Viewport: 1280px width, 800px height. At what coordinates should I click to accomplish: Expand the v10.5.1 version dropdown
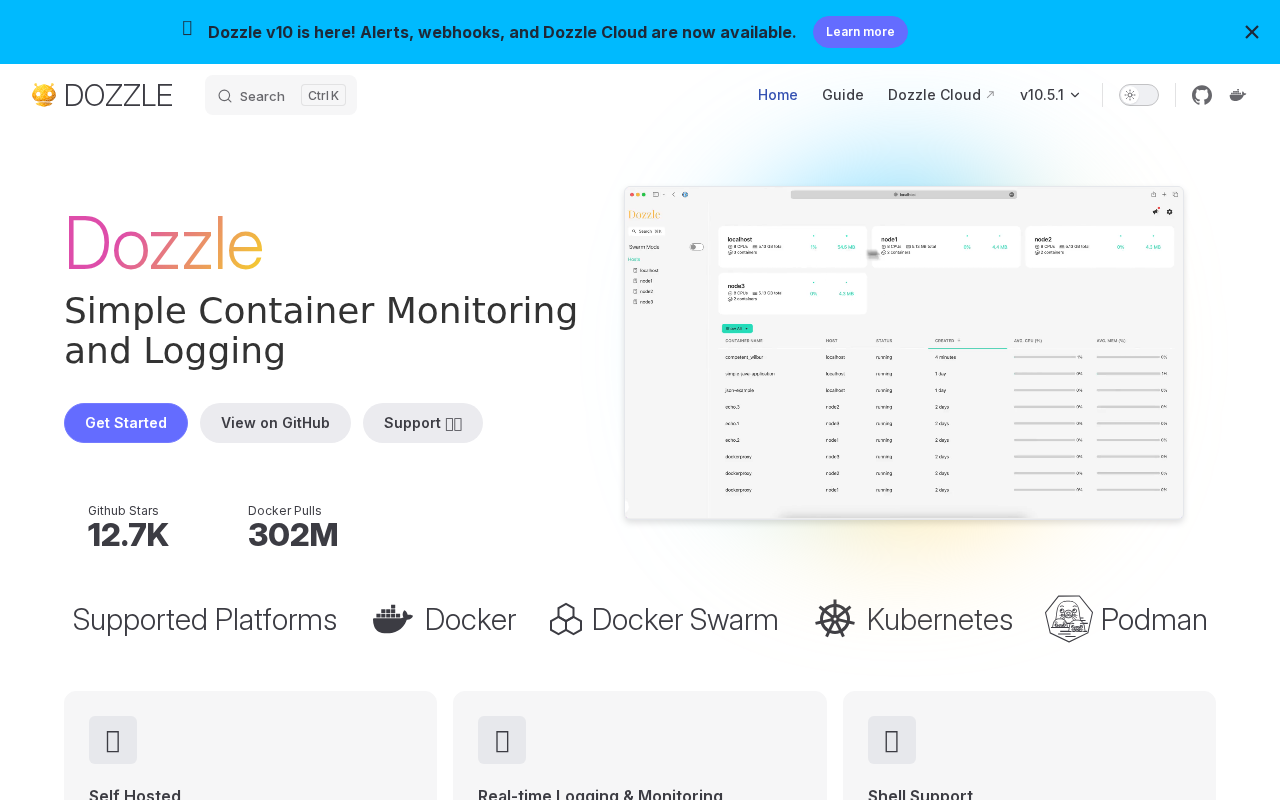[x=1050, y=95]
